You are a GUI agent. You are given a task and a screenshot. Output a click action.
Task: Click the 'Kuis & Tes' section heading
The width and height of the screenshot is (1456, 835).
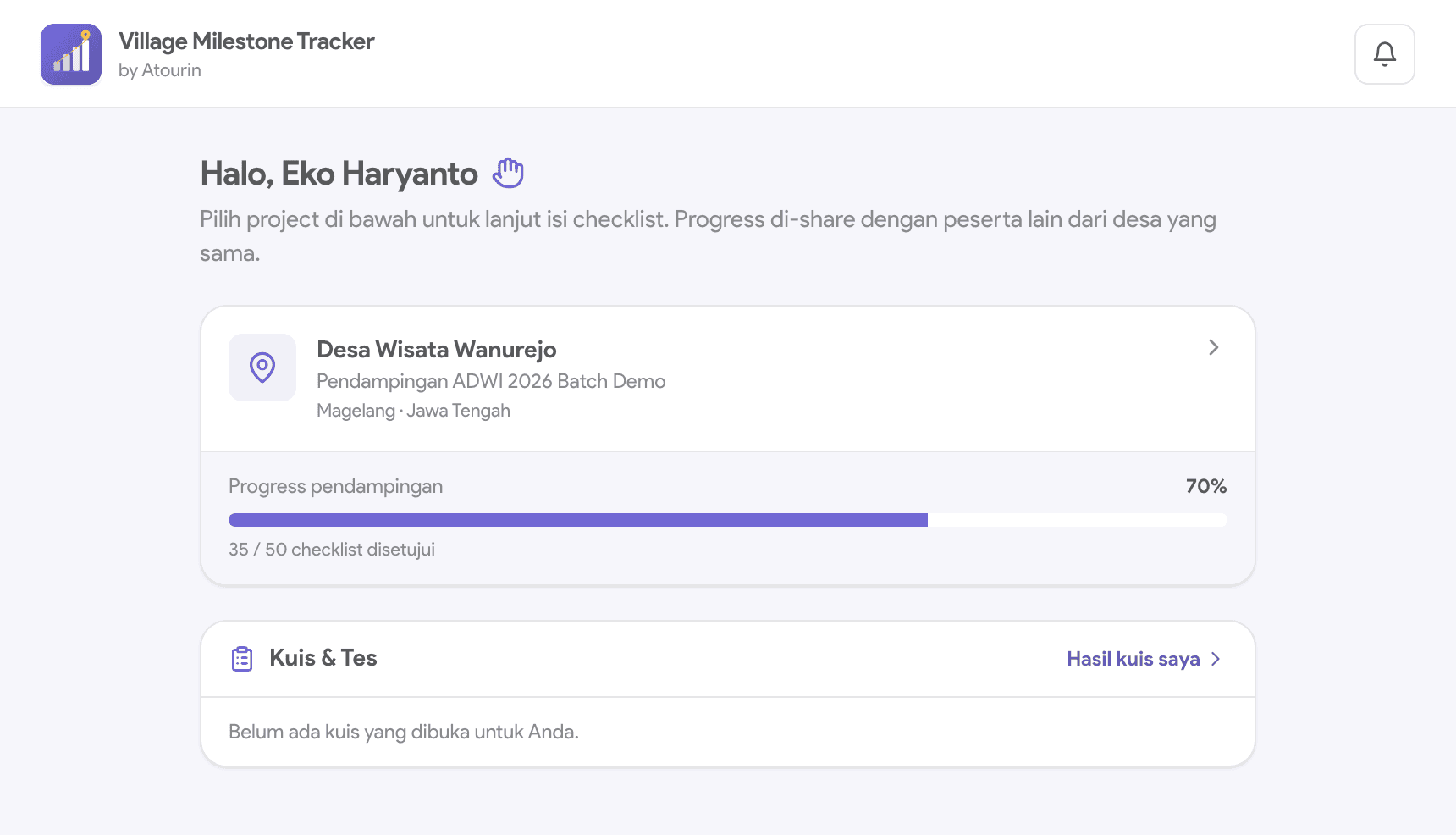coord(323,658)
